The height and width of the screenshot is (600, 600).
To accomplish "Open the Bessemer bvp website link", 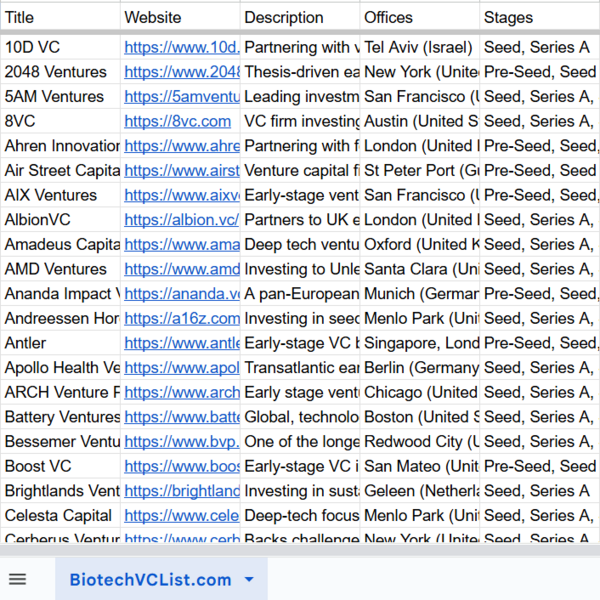I will pyautogui.click(x=182, y=442).
